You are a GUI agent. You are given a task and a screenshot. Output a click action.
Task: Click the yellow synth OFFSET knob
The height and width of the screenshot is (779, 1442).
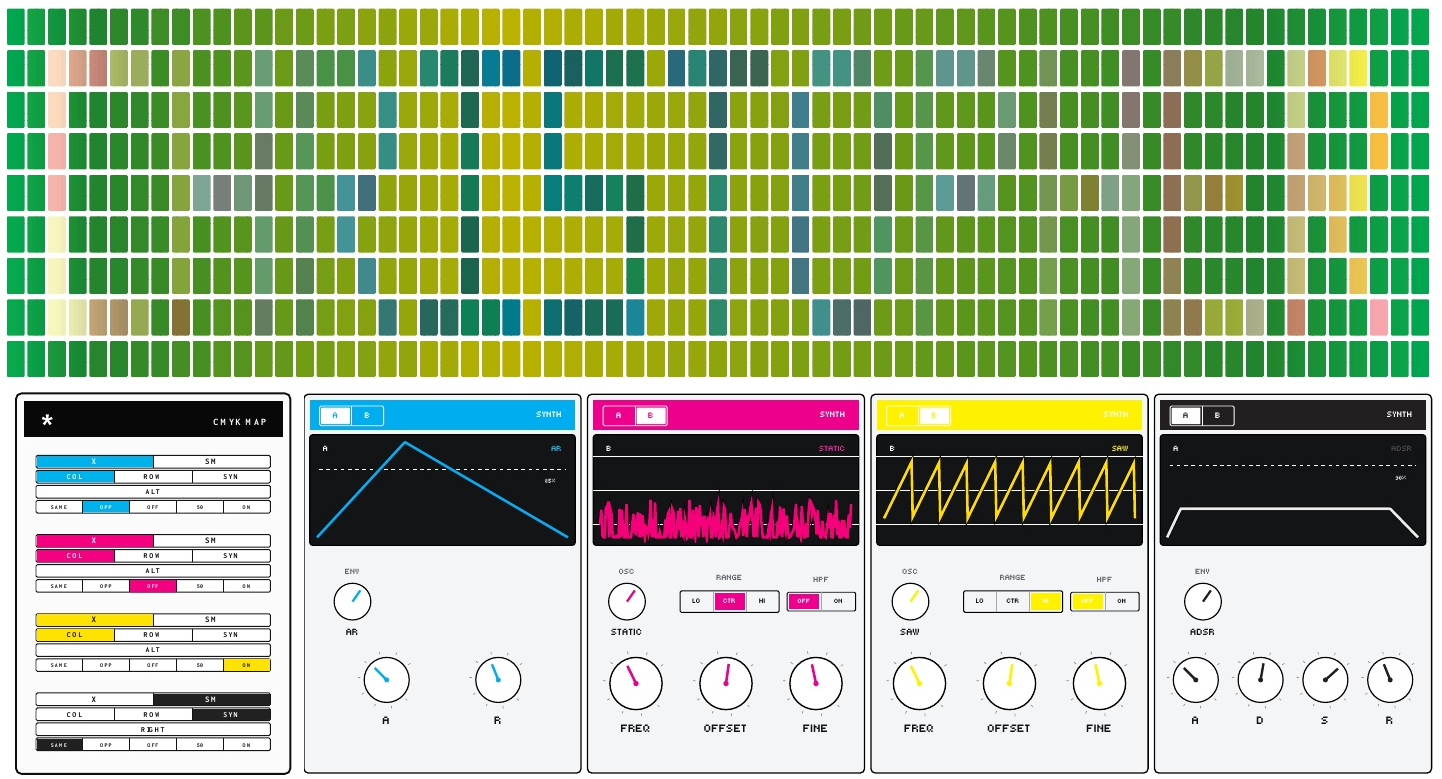1009,683
